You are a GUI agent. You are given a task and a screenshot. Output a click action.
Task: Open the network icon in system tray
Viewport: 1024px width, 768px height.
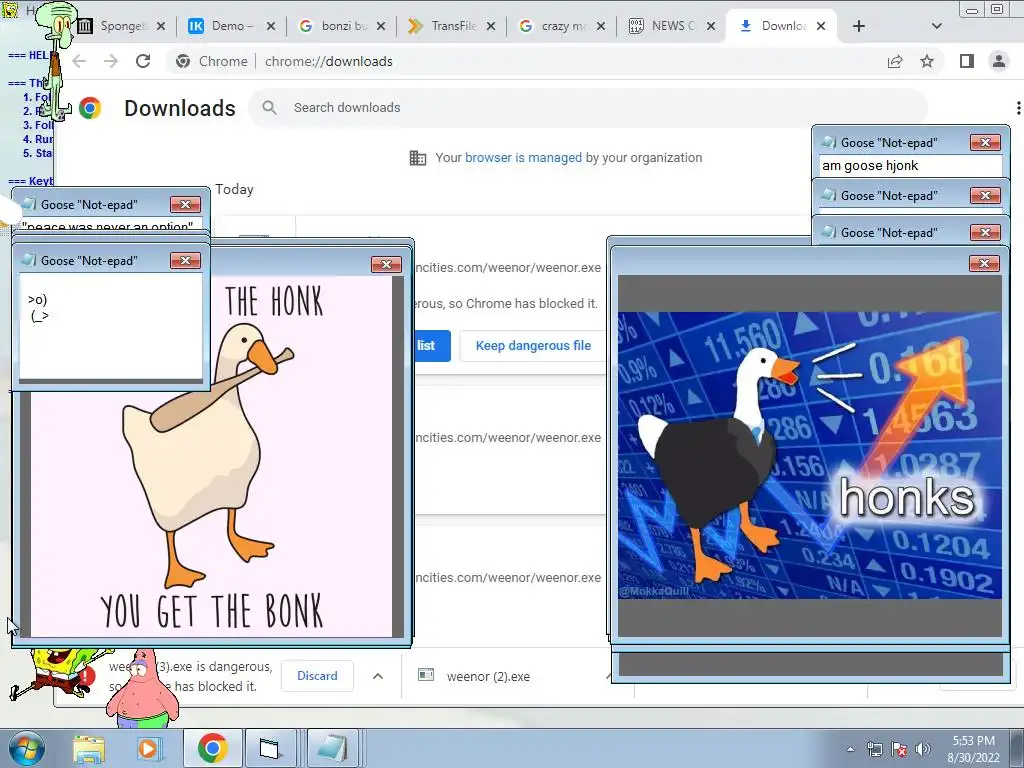pyautogui.click(x=874, y=749)
